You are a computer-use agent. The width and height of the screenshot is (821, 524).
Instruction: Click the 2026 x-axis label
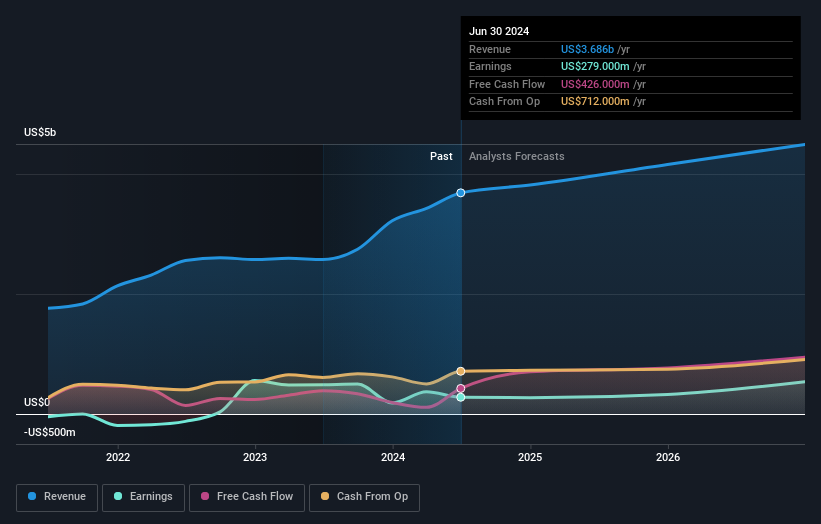click(668, 457)
